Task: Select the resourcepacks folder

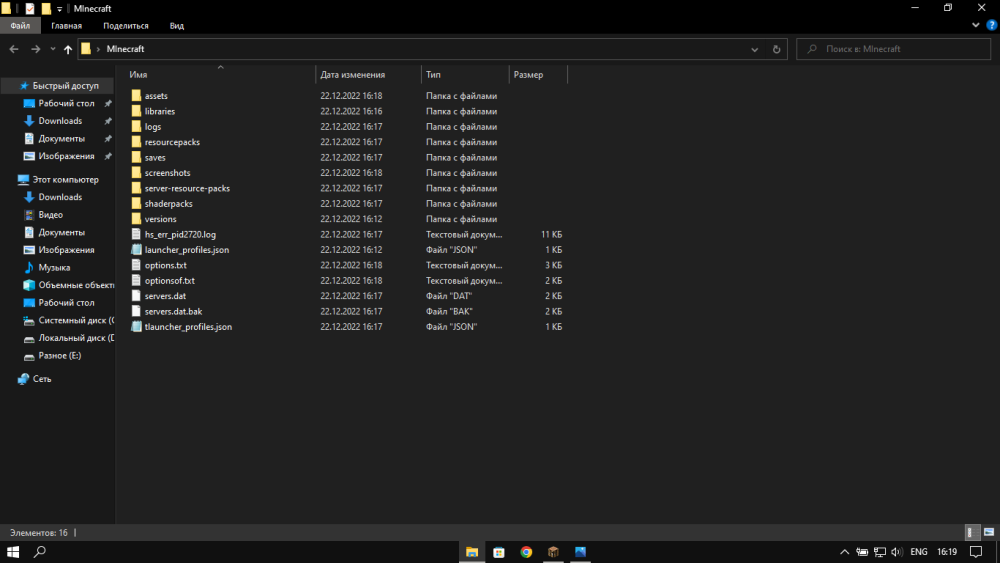Action: 172,142
